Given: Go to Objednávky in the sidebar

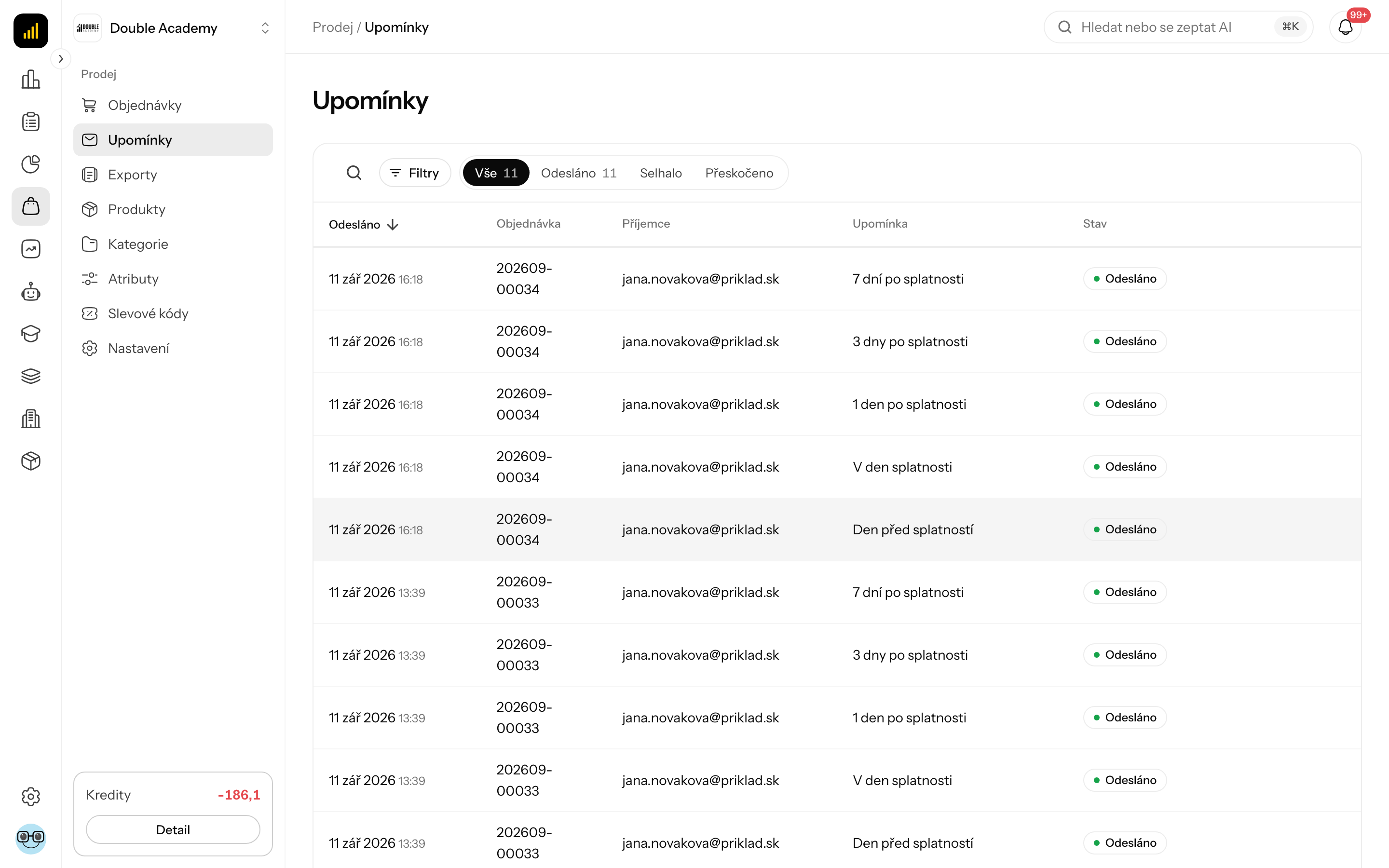Looking at the screenshot, I should [x=173, y=105].
